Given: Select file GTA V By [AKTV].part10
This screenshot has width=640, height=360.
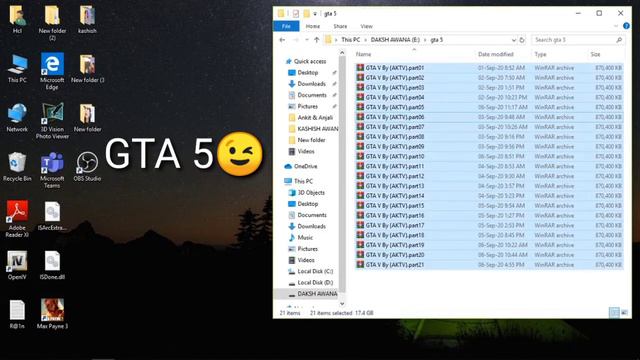Looking at the screenshot, I should tap(489, 156).
